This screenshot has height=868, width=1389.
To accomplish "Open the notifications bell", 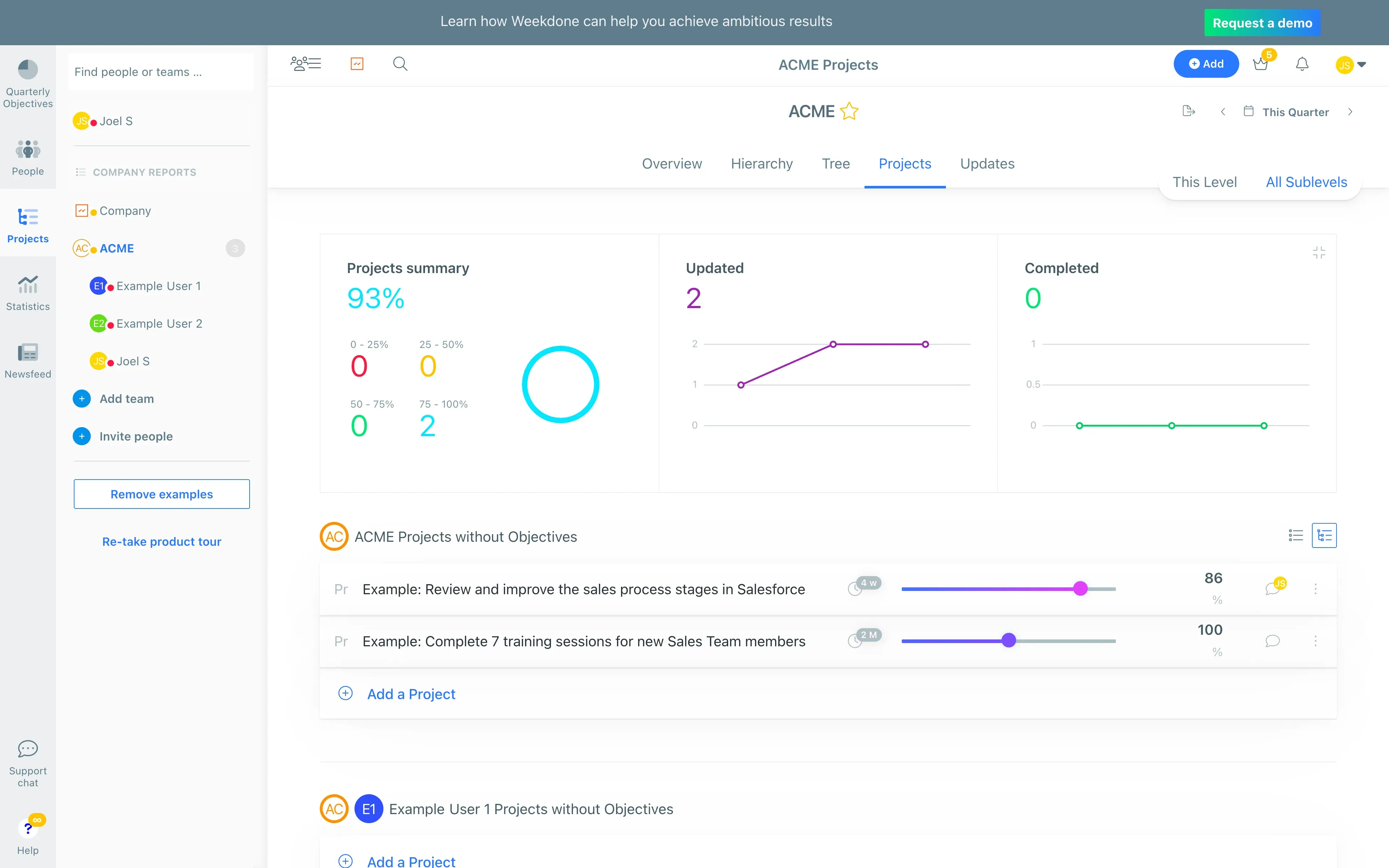I will pyautogui.click(x=1302, y=64).
